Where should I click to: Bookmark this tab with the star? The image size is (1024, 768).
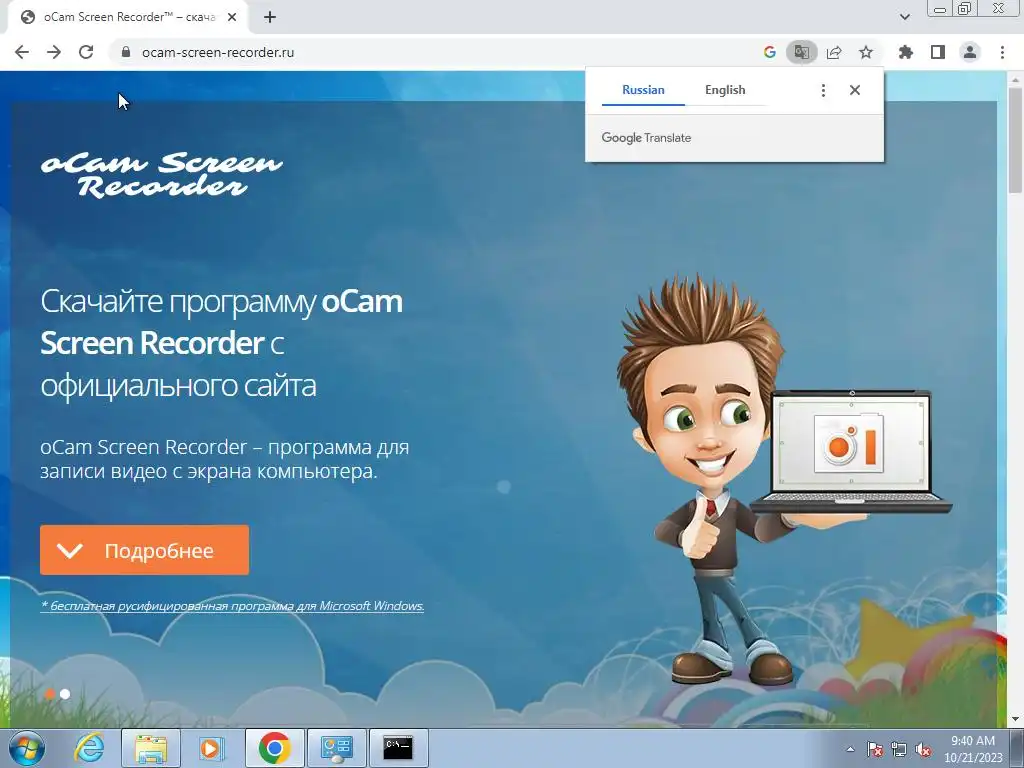point(866,52)
